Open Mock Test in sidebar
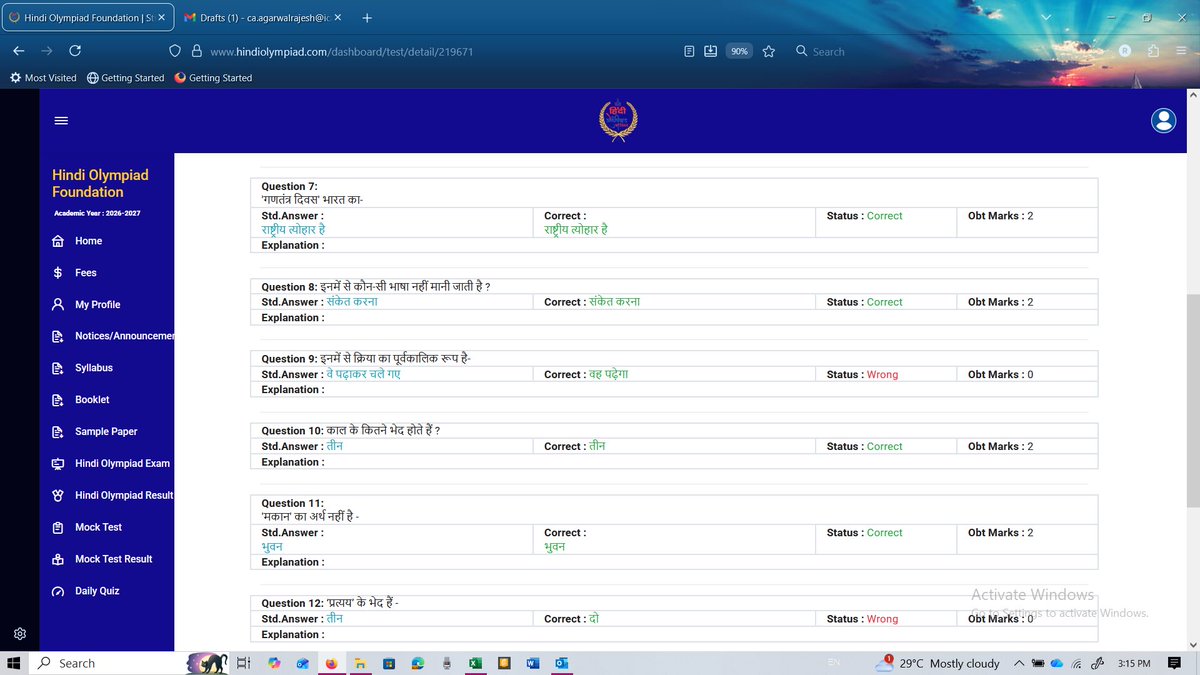The image size is (1200, 675). (98, 527)
